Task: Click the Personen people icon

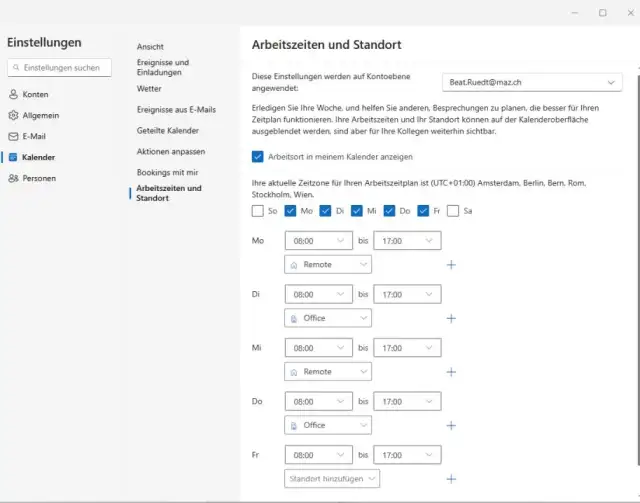Action: pos(13,178)
